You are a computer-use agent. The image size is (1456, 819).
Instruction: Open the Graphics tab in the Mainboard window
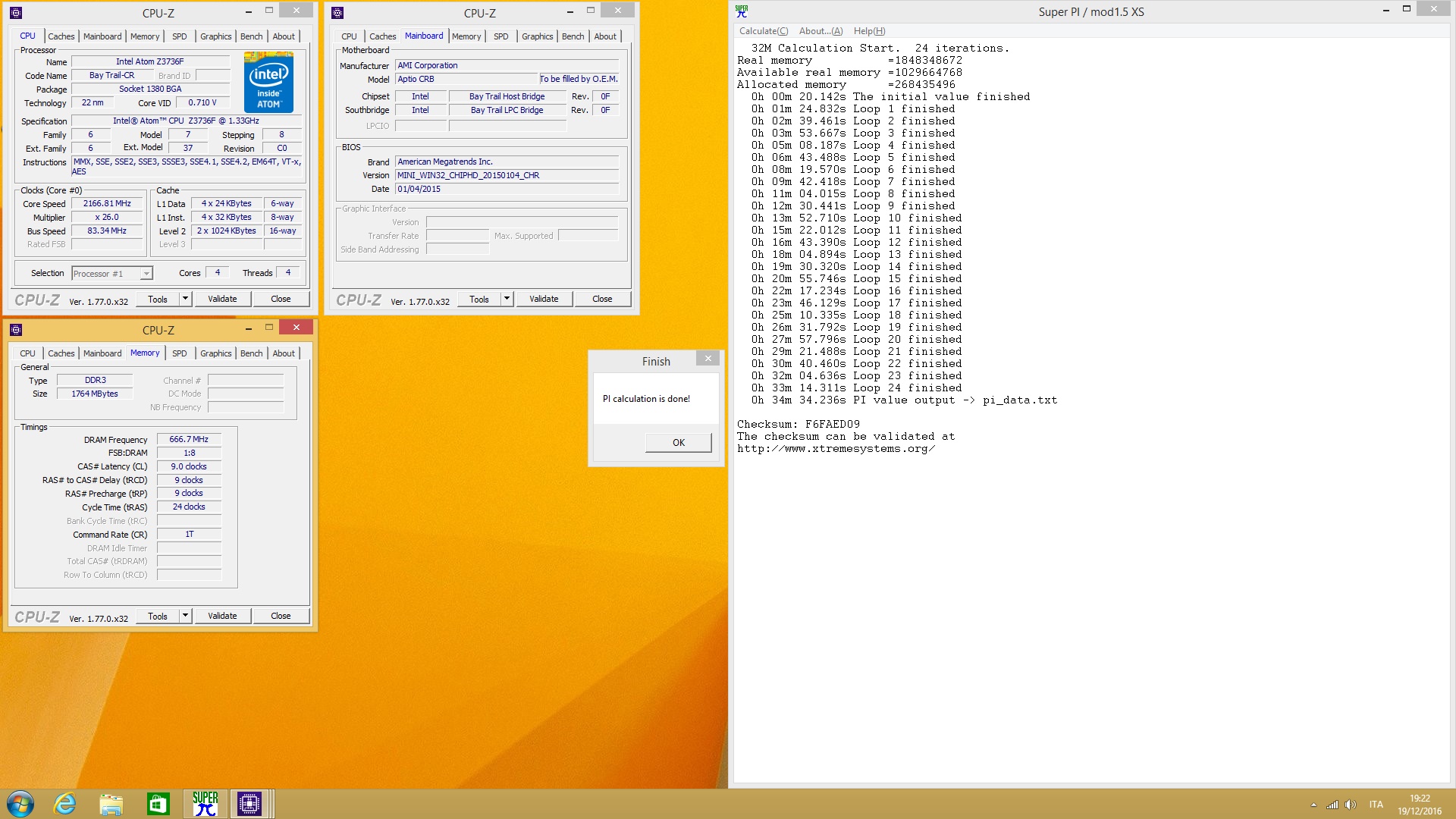pos(537,36)
